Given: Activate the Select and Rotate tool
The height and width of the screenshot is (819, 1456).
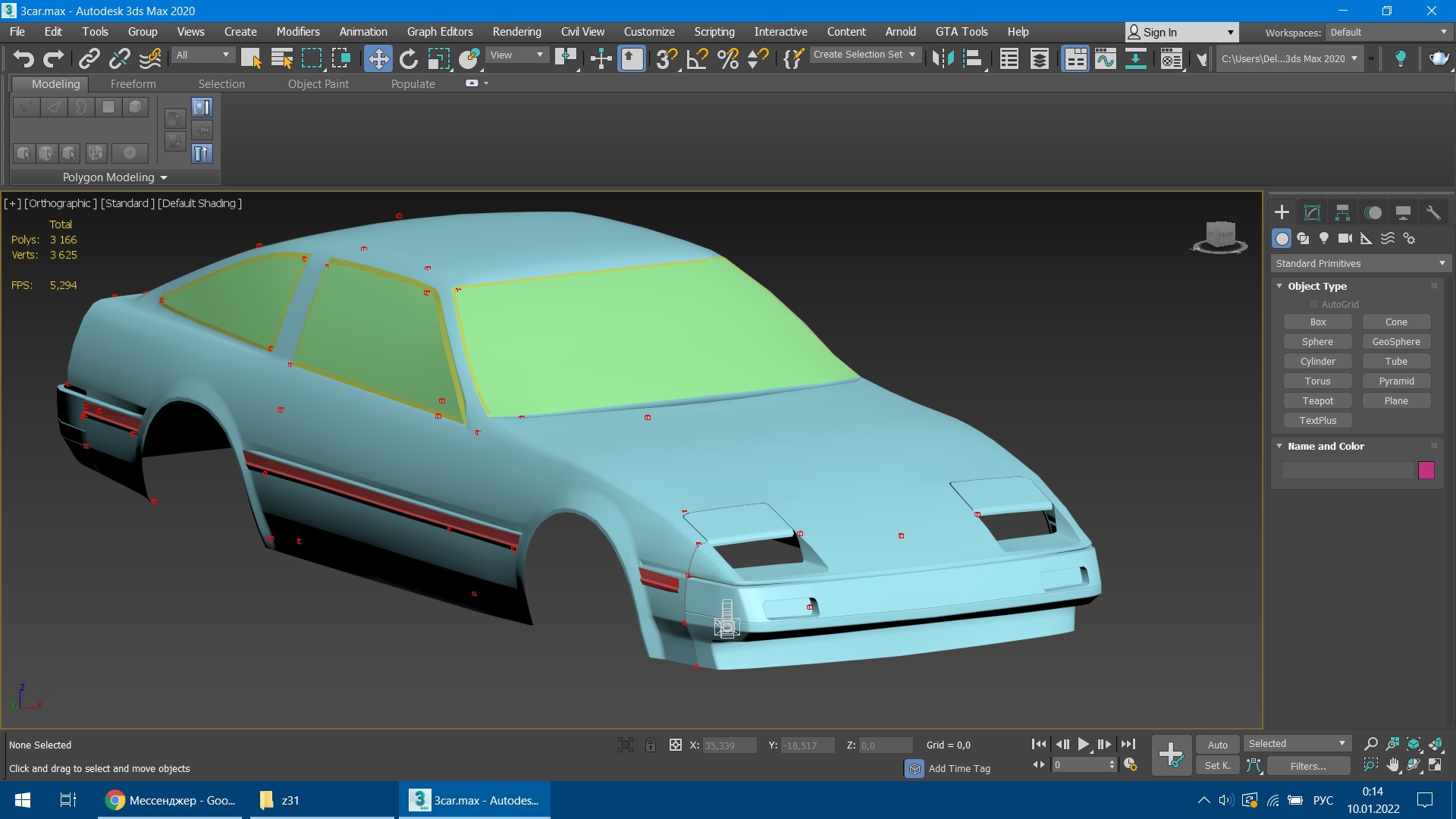Looking at the screenshot, I should click(x=408, y=58).
